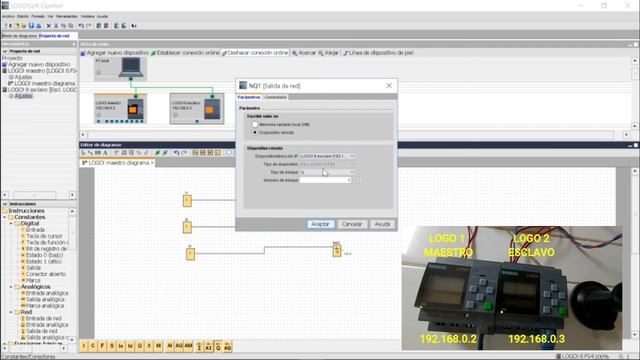Image resolution: width=640 pixels, height=360 pixels.
Task: Collapse the Red folder in instructions tree
Action: point(11,312)
